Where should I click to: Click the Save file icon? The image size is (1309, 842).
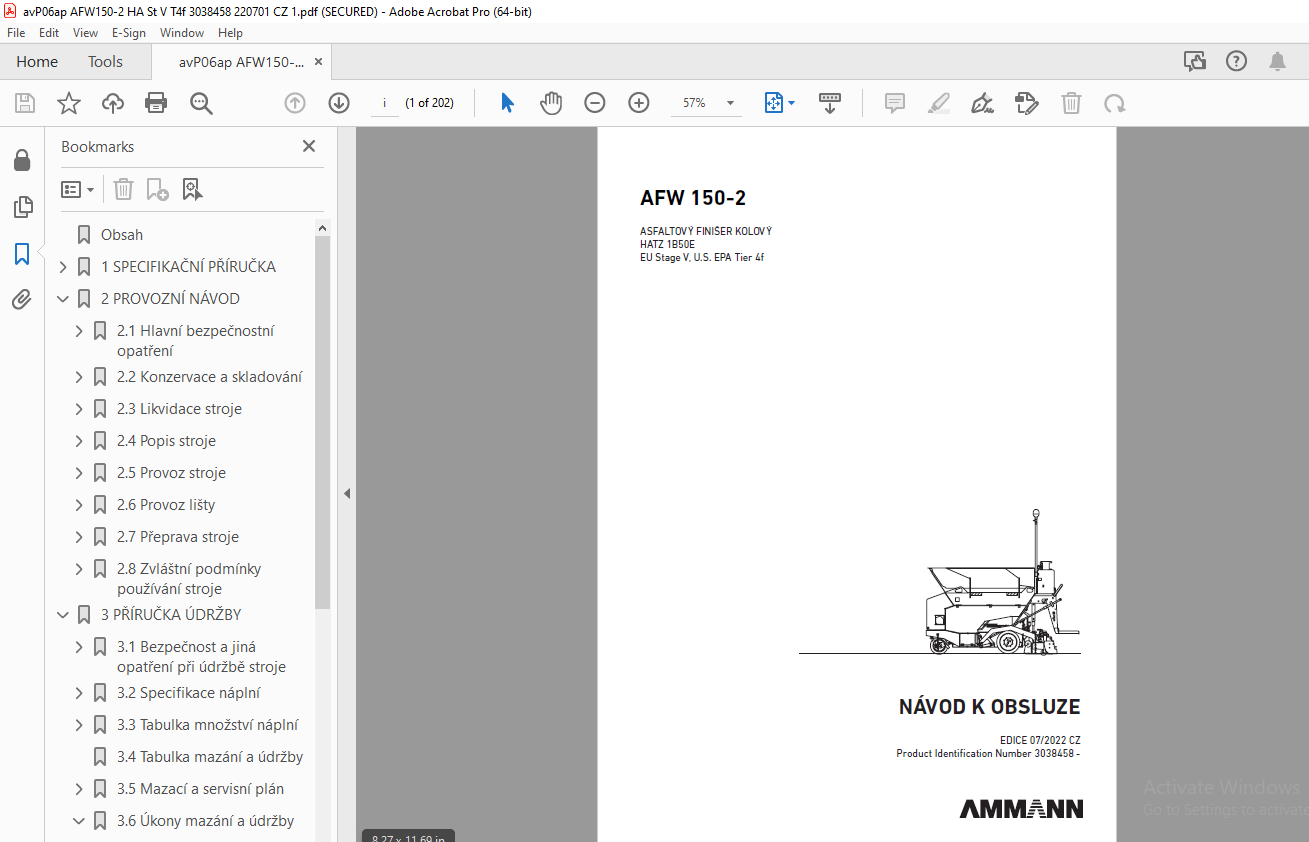(25, 103)
